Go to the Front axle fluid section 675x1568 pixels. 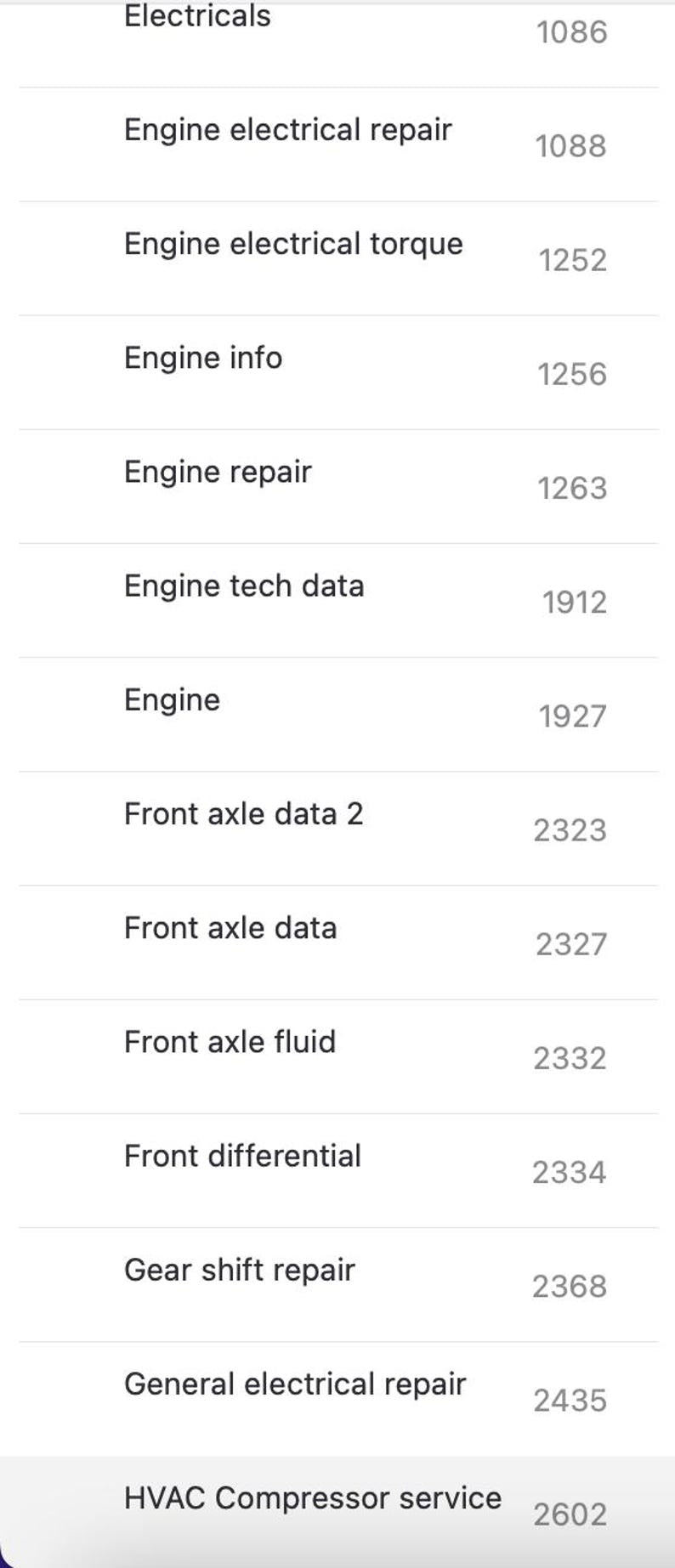(x=230, y=1041)
